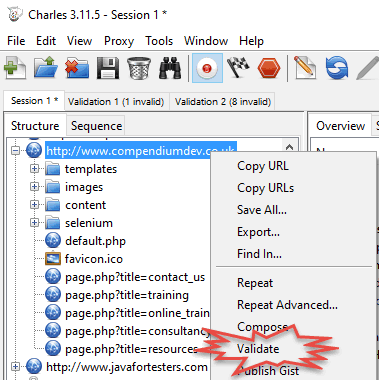The height and width of the screenshot is (380, 379).
Task: Select page.php?title=resources request
Action: 132,349
